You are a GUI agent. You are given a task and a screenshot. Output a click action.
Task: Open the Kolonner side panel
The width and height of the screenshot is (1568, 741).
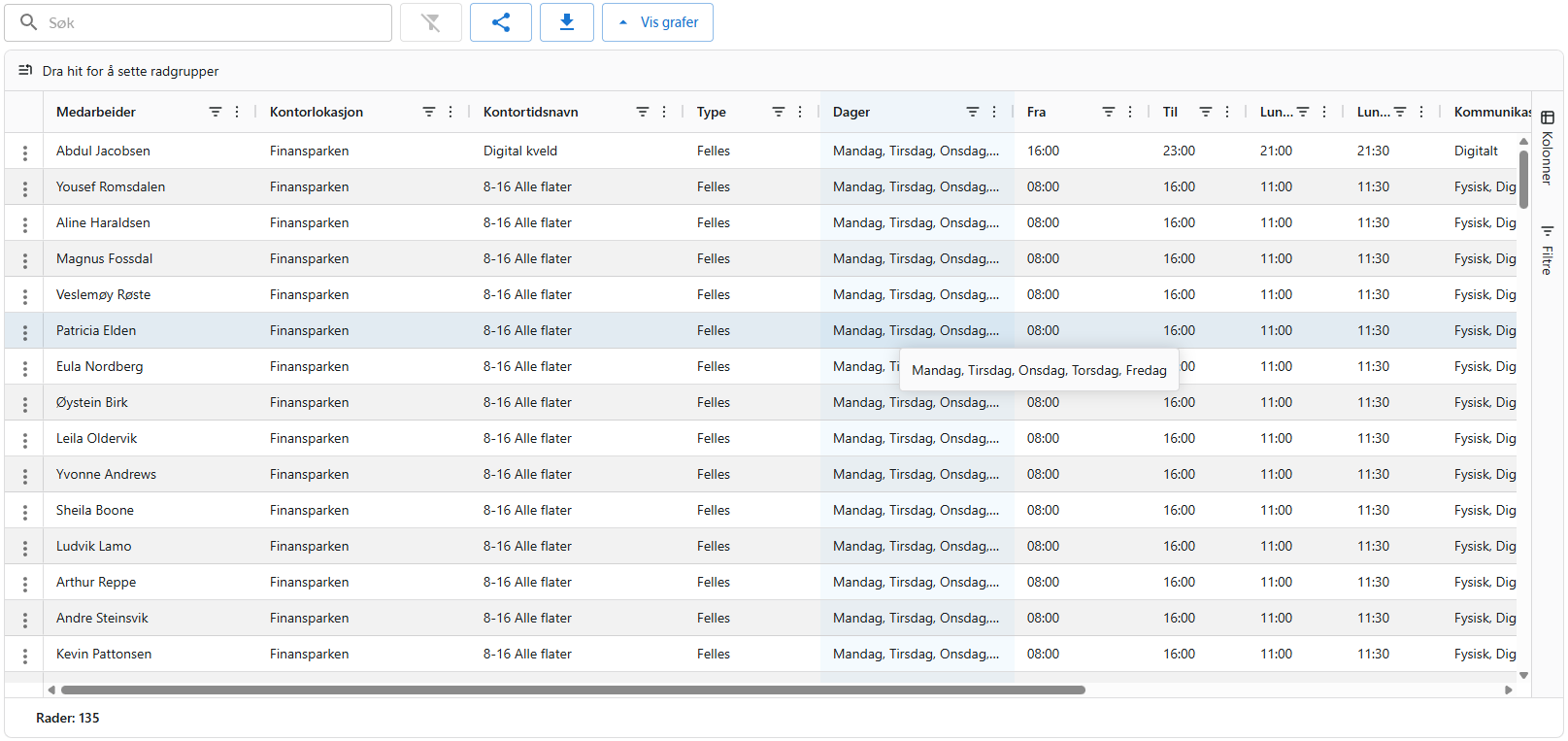coord(1548,146)
